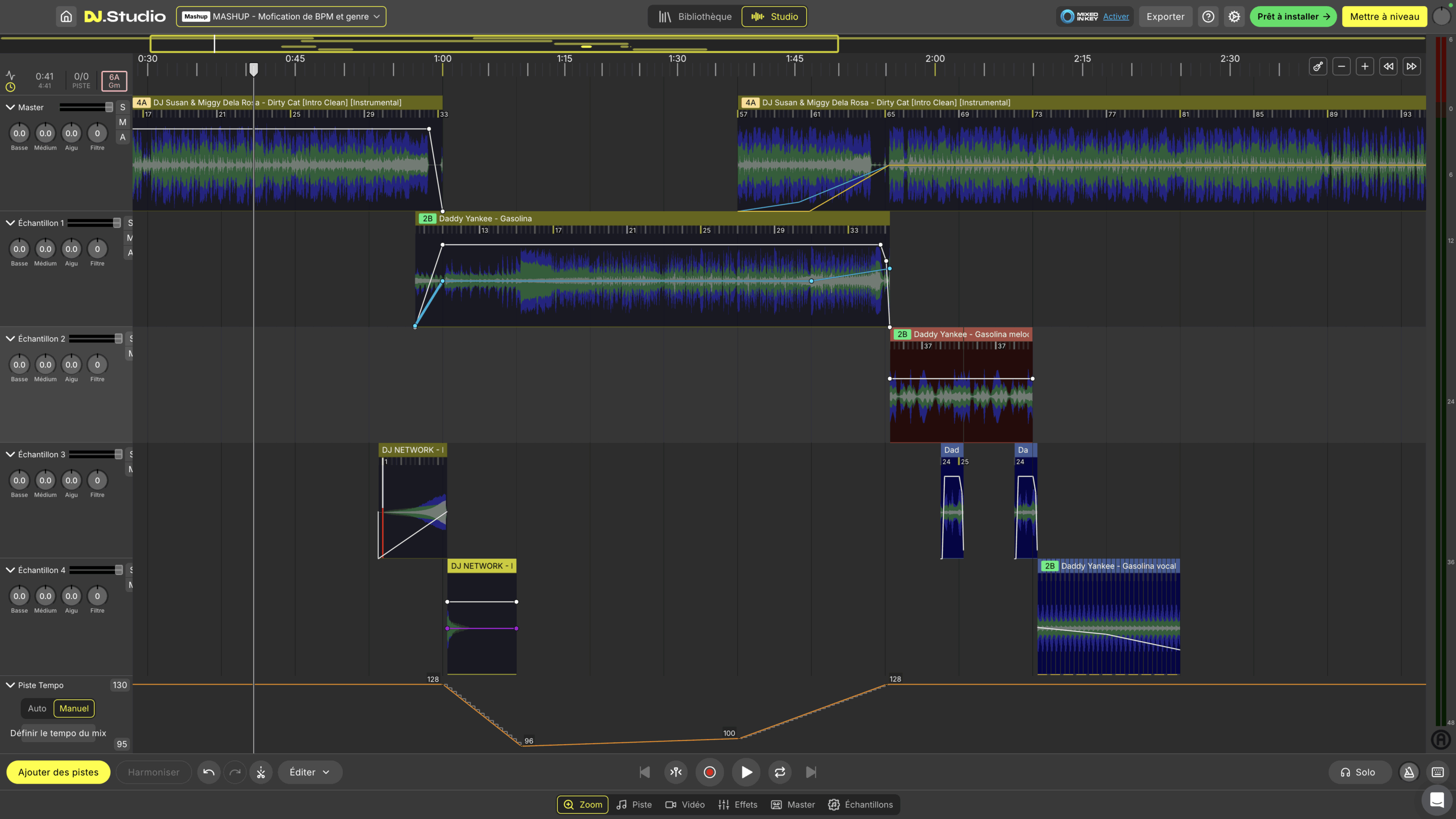Select Auto tempo mode
1456x819 pixels.
[37, 708]
